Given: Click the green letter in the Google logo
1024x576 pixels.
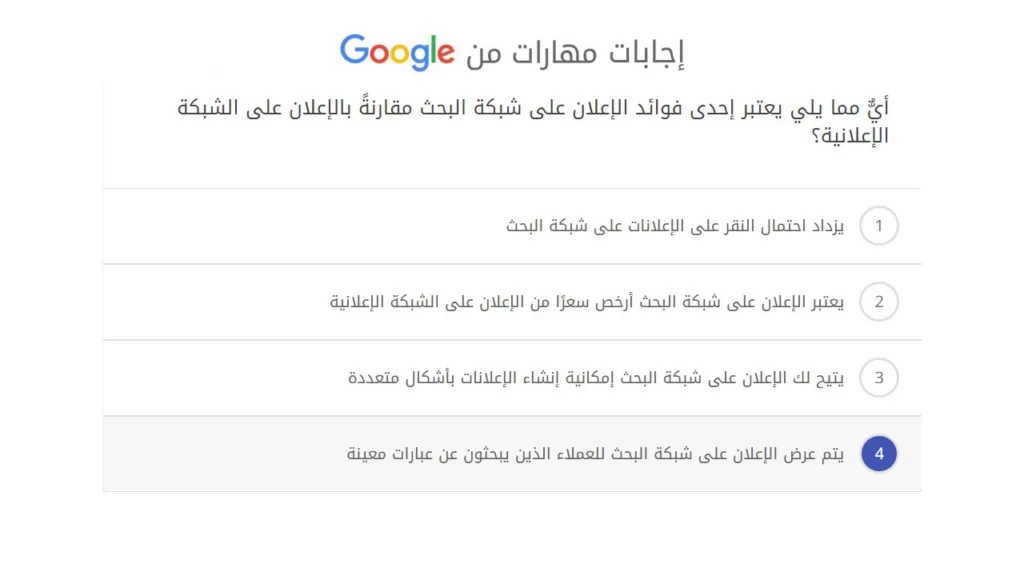Looking at the screenshot, I should pos(436,50).
